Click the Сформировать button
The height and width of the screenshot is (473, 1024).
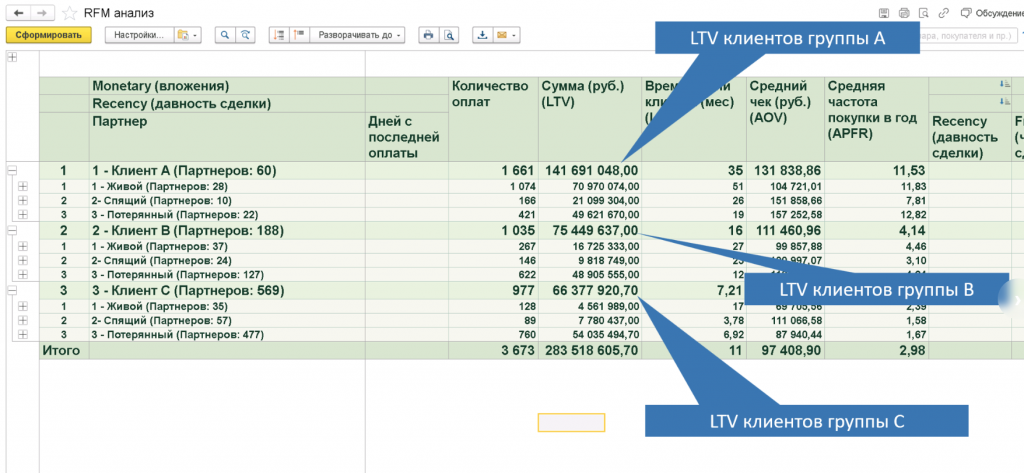(x=48, y=35)
